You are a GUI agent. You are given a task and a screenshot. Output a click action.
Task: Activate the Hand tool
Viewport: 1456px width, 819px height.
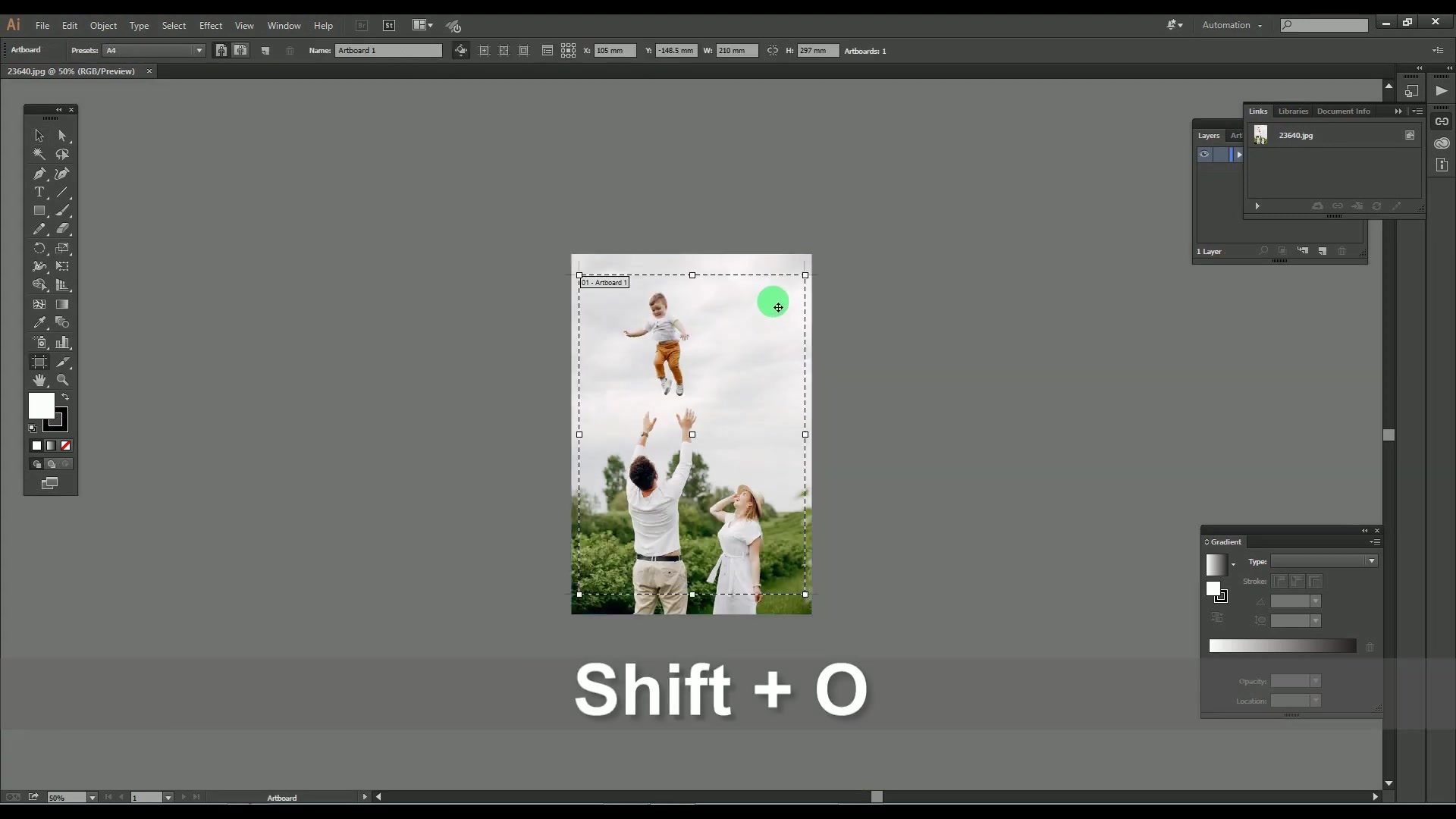[x=39, y=380]
